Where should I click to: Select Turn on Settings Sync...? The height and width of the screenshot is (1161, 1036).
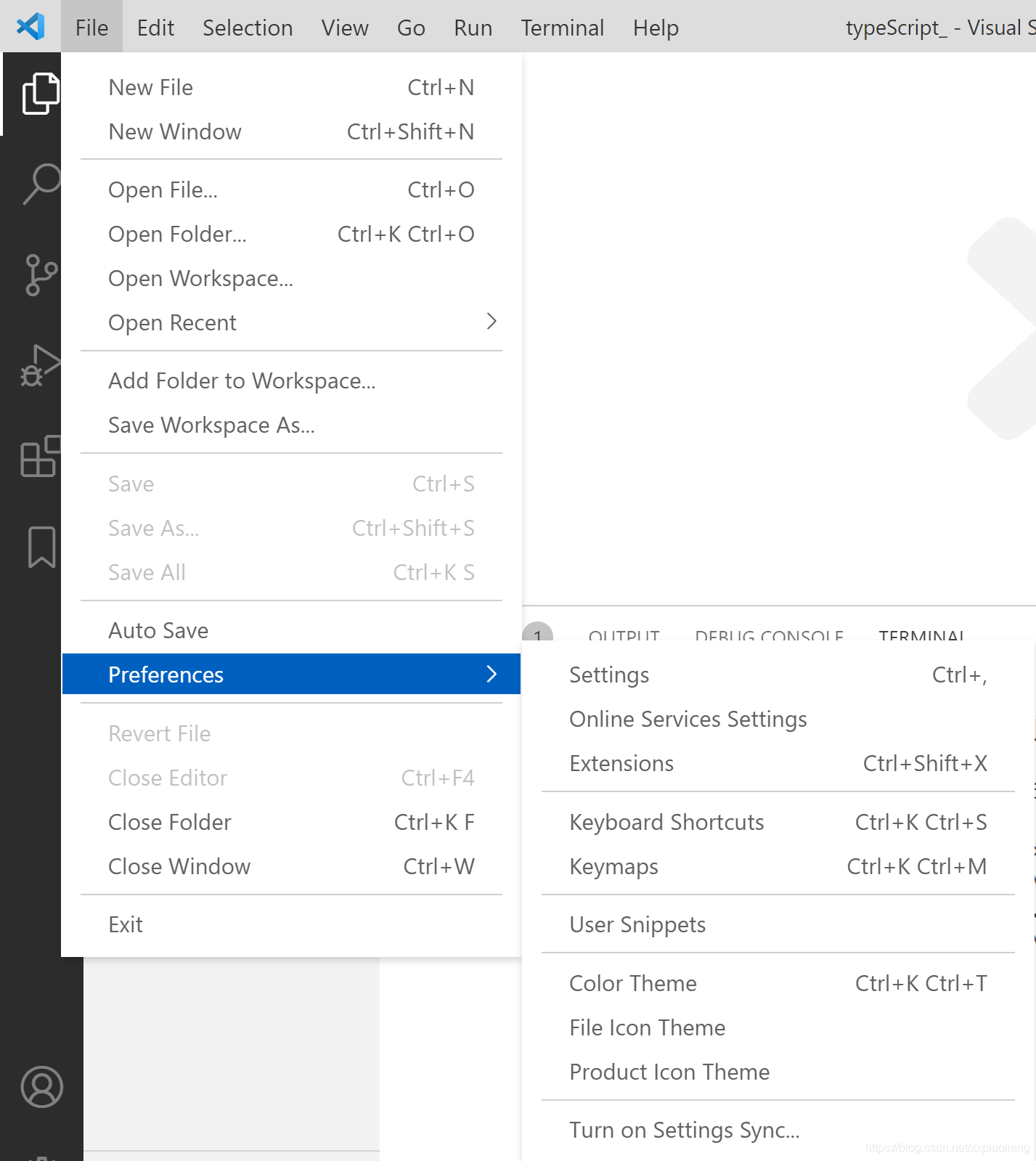point(778,1130)
